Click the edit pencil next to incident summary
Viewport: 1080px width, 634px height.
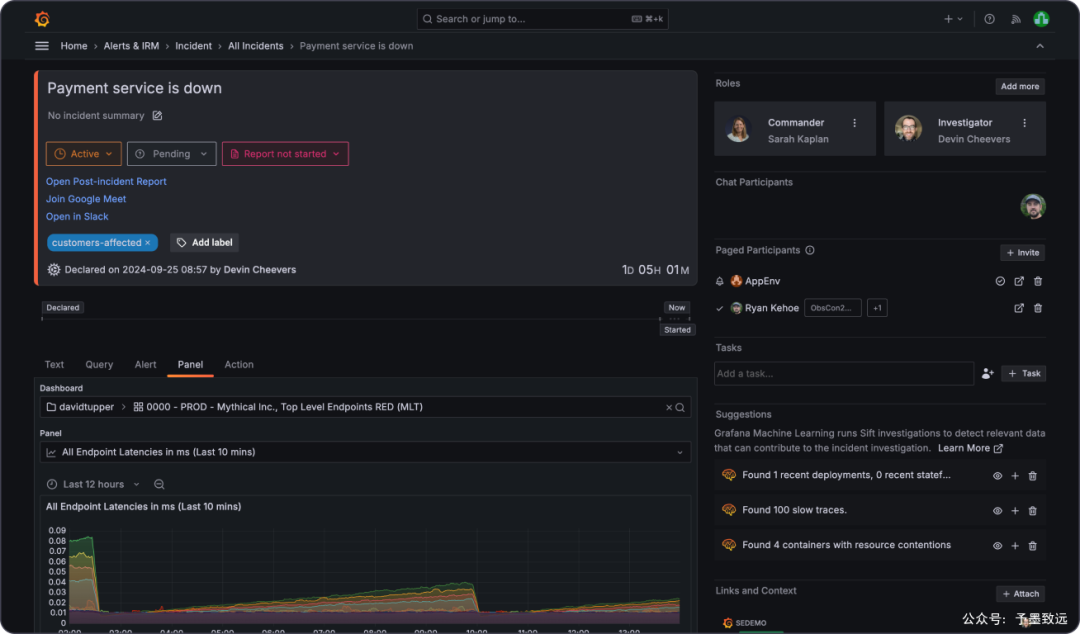(156, 115)
